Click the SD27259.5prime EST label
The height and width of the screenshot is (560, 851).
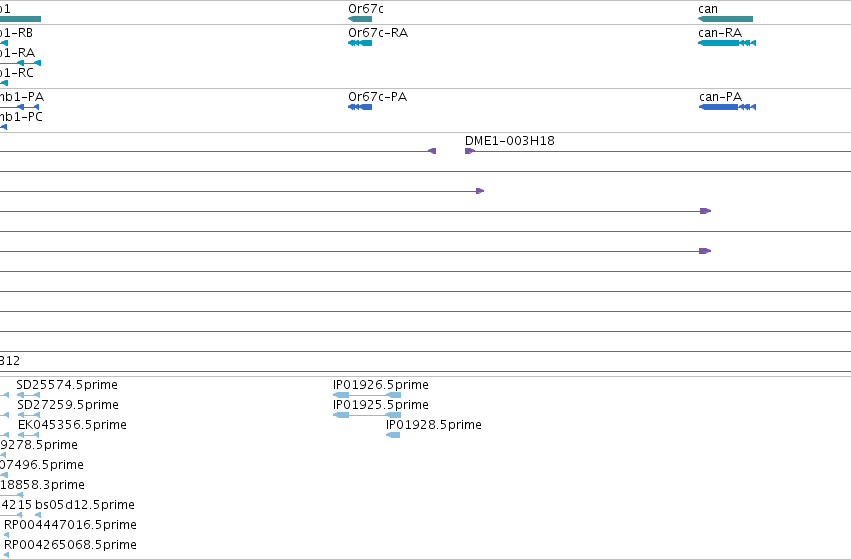[x=68, y=405]
